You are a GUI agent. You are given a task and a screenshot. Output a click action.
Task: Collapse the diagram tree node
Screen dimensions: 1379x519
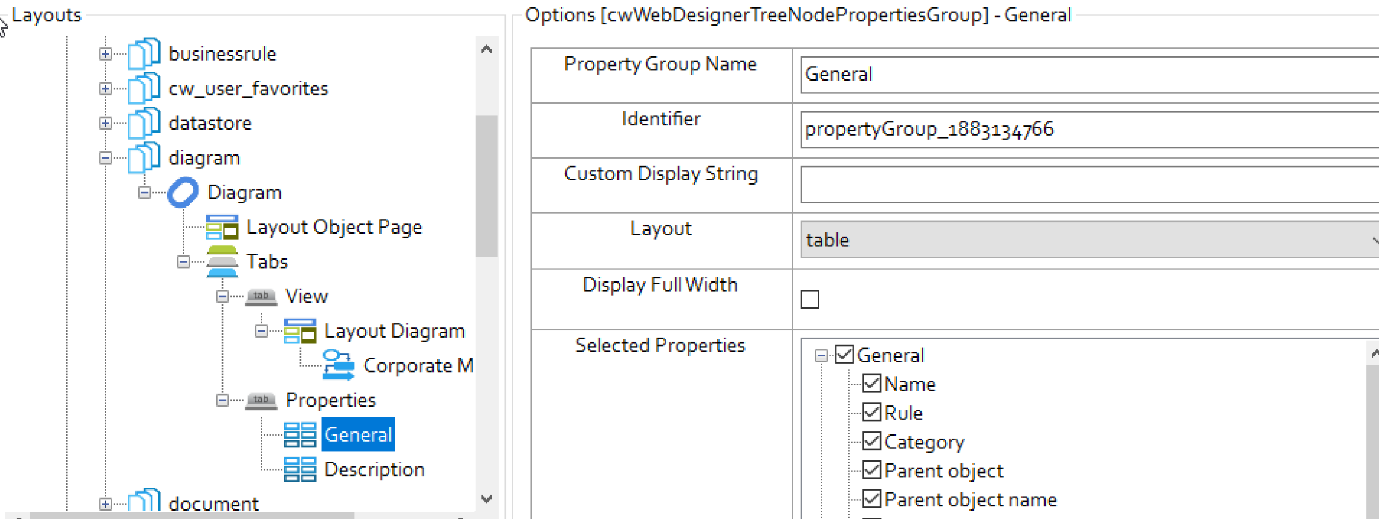tap(105, 158)
